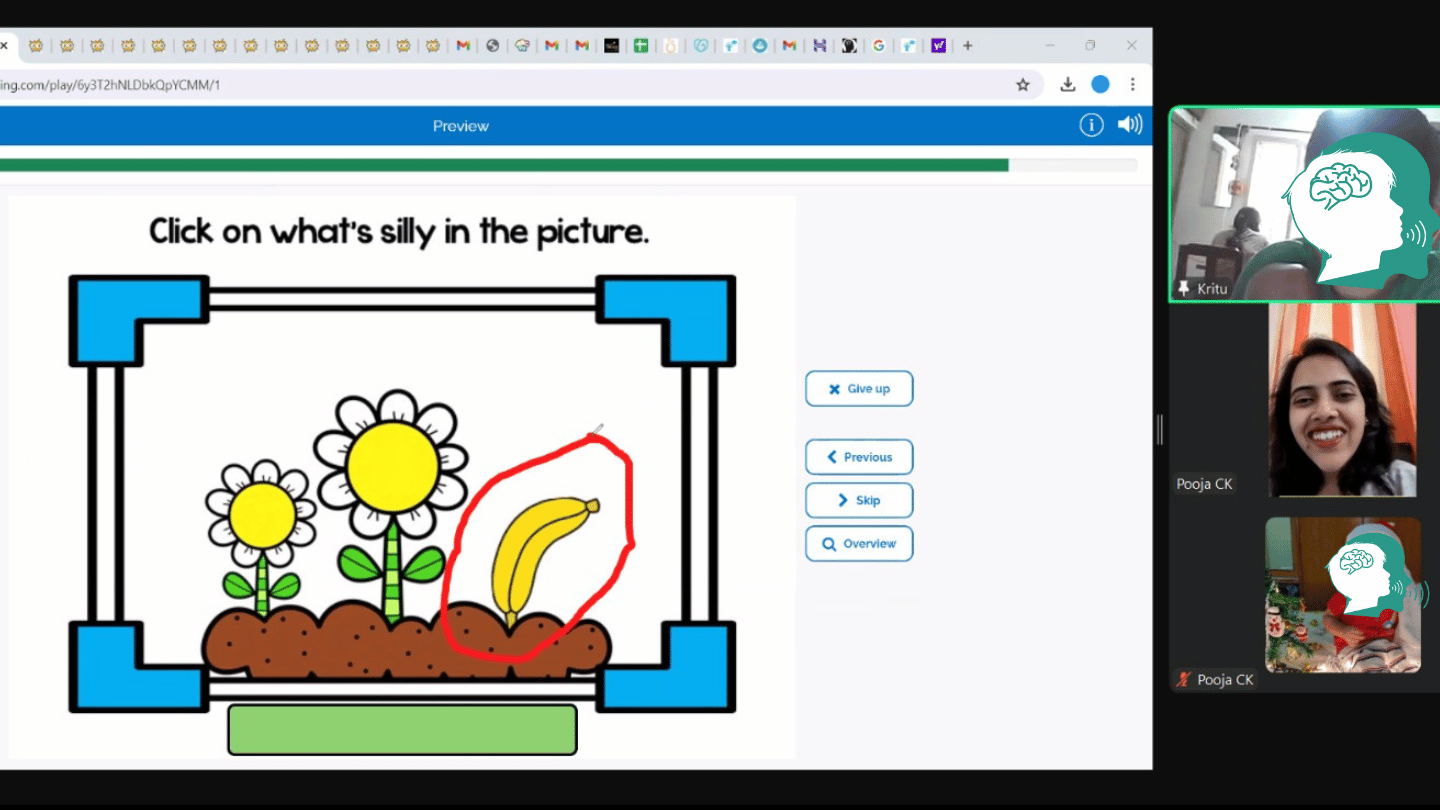This screenshot has width=1440, height=810.
Task: Select the smiling Pooja CK video tile
Action: [x=1342, y=400]
